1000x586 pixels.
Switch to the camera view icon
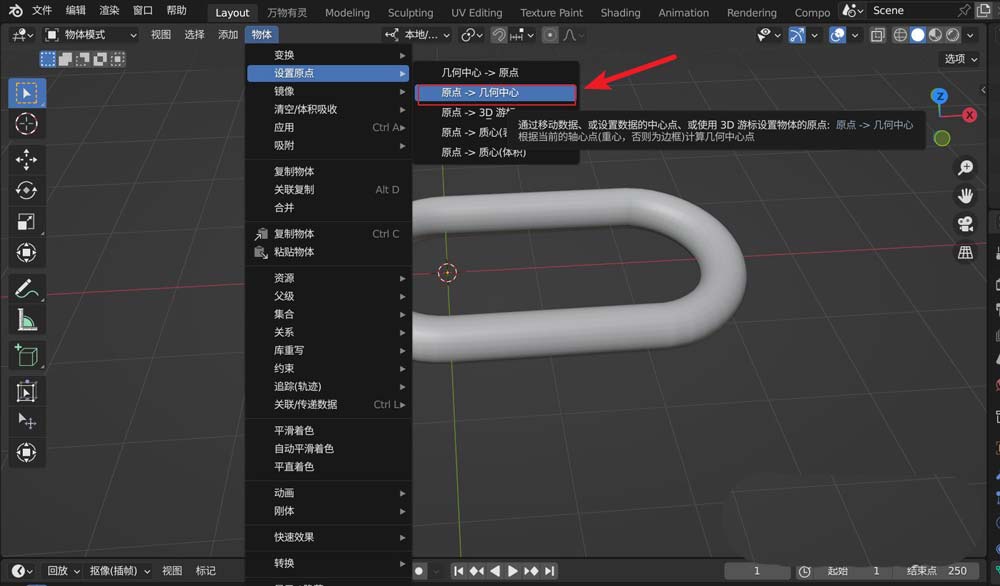click(x=965, y=224)
